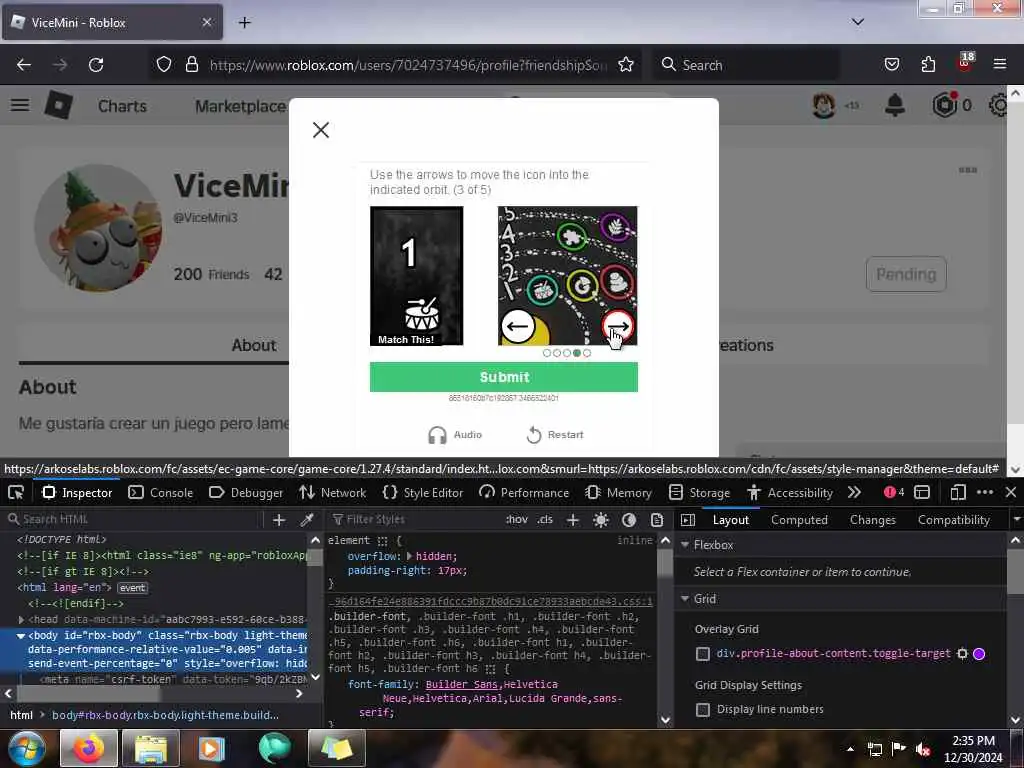Open the Firefox extensions puzzle icon

coord(928,65)
